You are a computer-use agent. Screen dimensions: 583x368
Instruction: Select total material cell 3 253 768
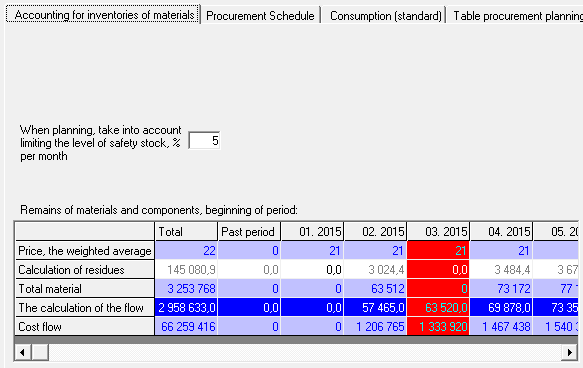[x=186, y=288]
